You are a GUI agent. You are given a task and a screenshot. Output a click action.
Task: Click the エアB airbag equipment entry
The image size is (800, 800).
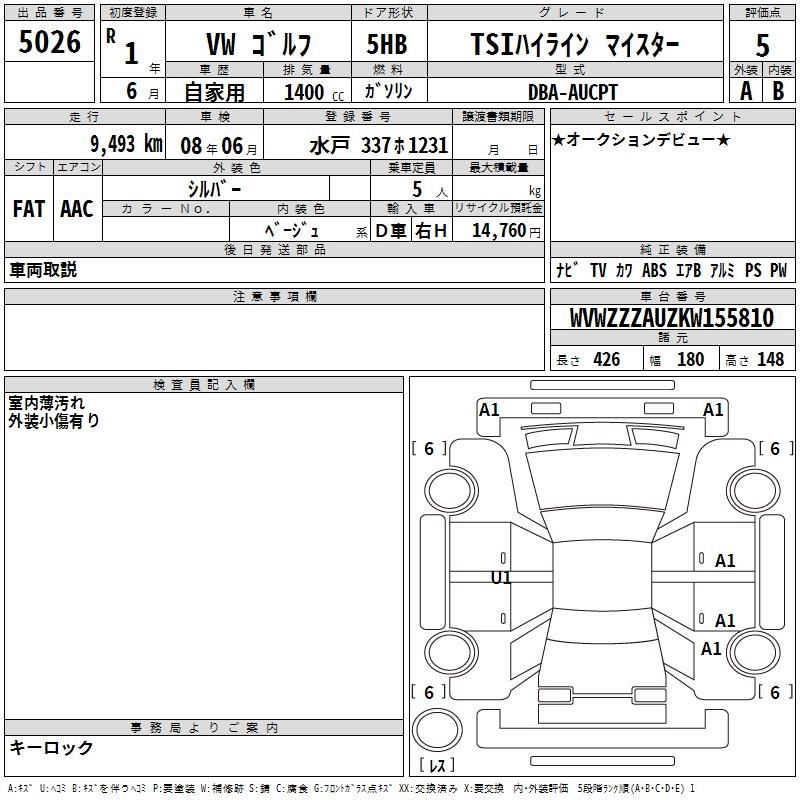tap(688, 270)
